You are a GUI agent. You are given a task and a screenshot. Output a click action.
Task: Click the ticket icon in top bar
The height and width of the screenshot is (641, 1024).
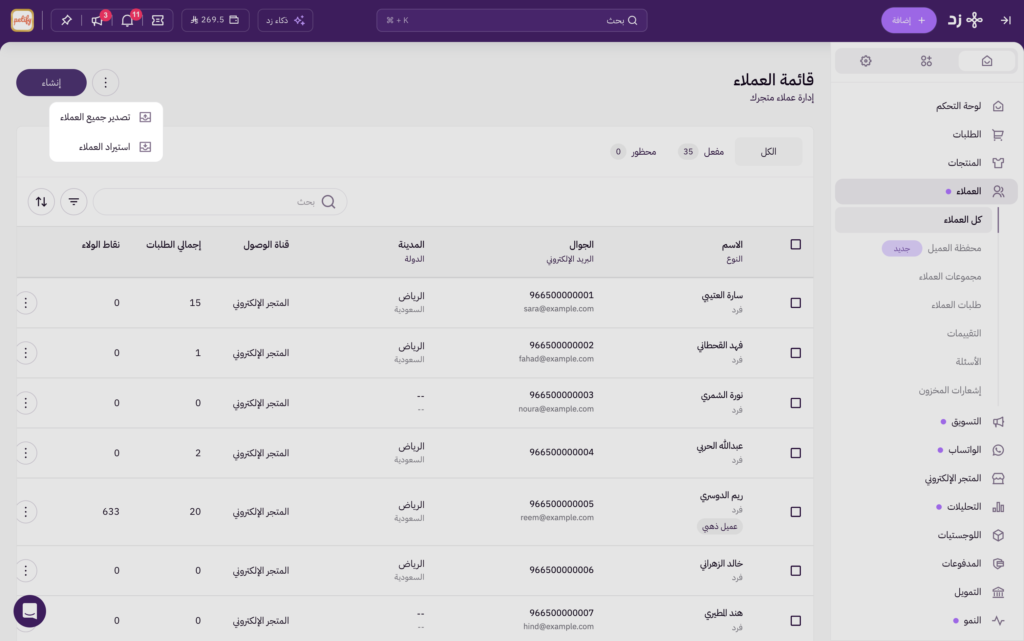coord(158,20)
